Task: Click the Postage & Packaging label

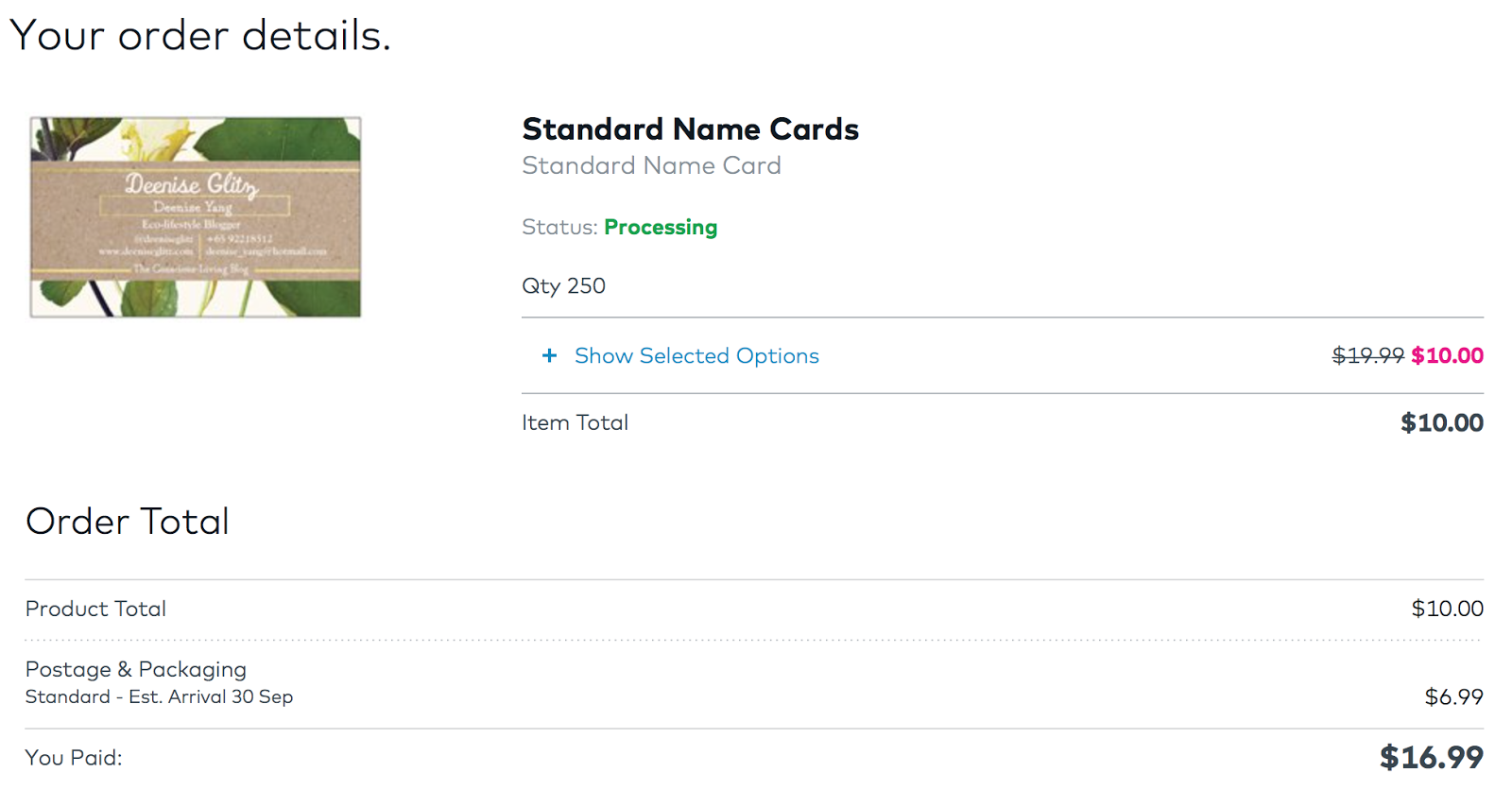Action: [135, 669]
